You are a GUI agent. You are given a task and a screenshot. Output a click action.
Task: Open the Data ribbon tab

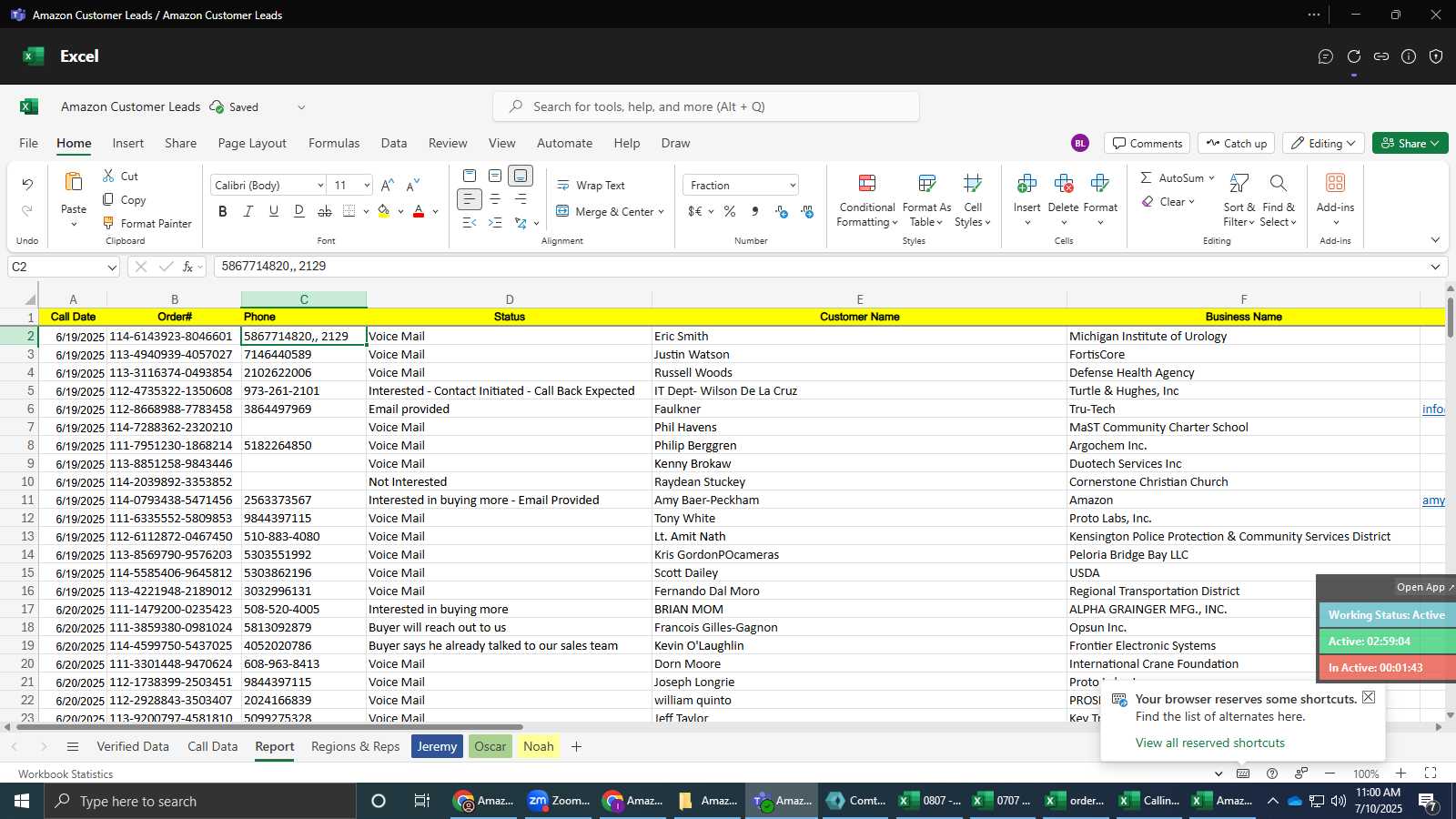point(394,143)
